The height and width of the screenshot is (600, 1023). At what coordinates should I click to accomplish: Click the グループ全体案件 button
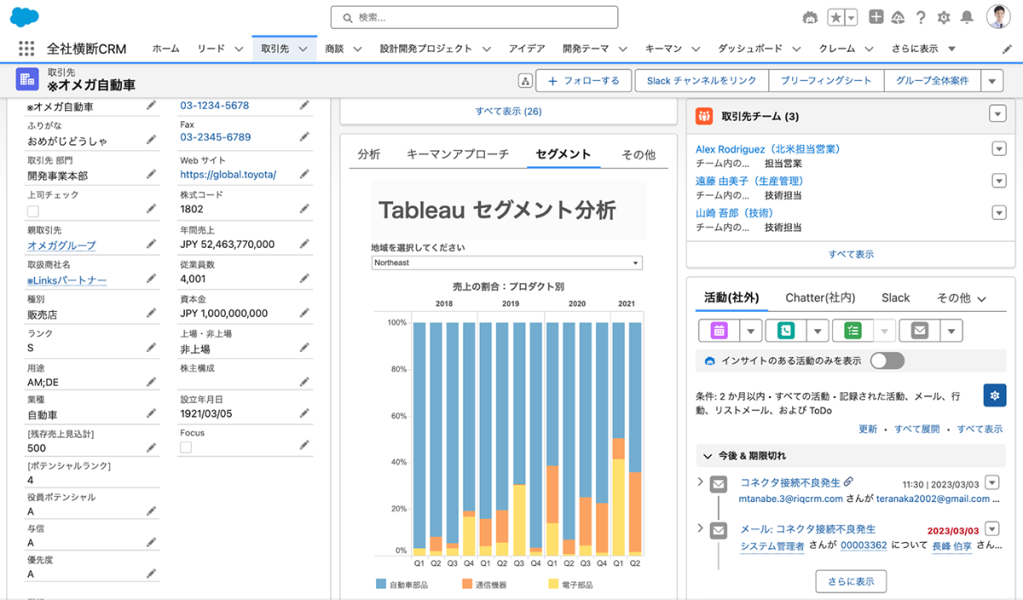pos(932,81)
